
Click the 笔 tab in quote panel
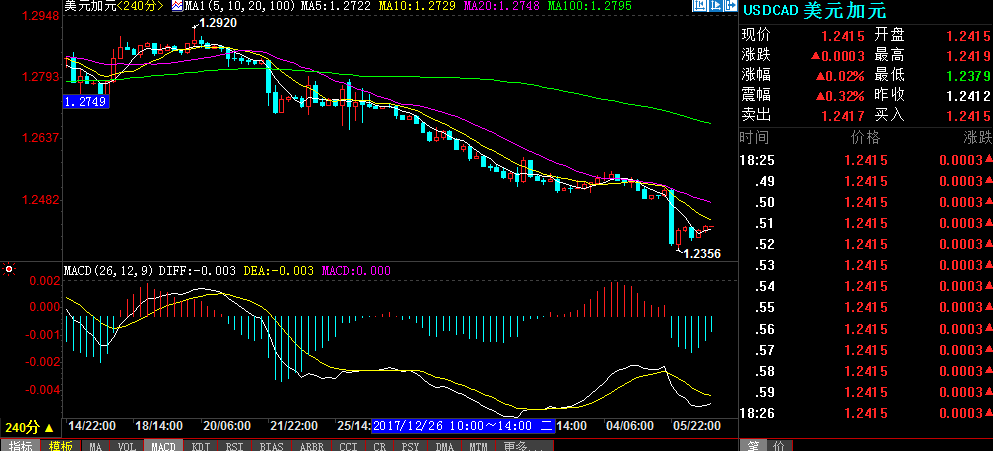tap(752, 444)
